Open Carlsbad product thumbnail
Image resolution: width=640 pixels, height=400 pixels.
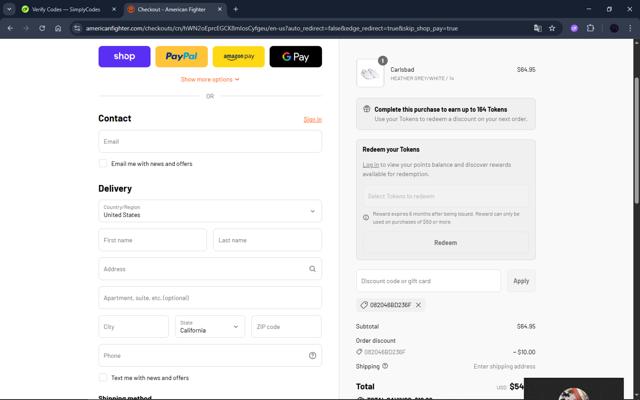click(370, 73)
